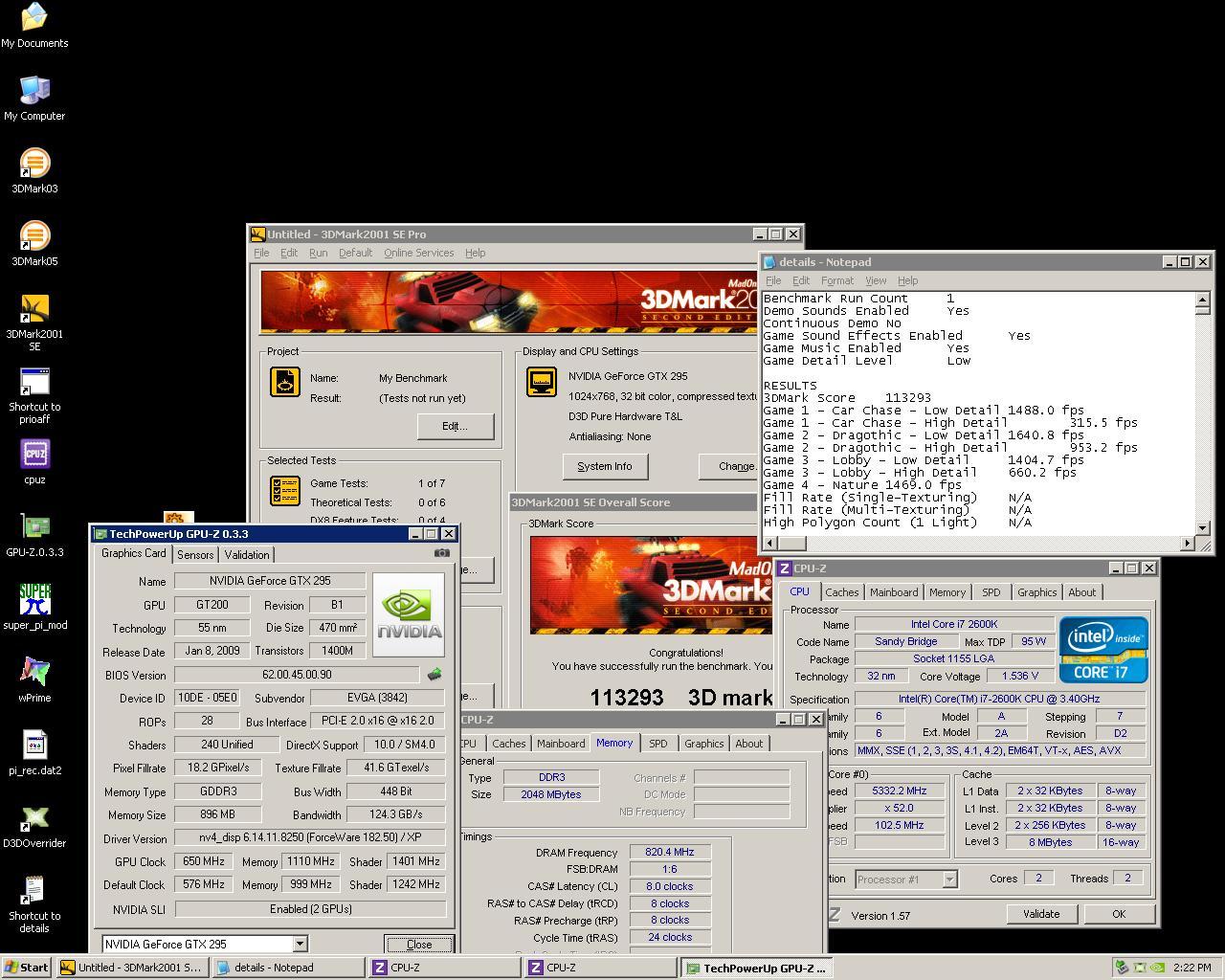The height and width of the screenshot is (980, 1225).
Task: Click 3DMark2001 title bar app icon
Action: pyautogui.click(x=256, y=234)
